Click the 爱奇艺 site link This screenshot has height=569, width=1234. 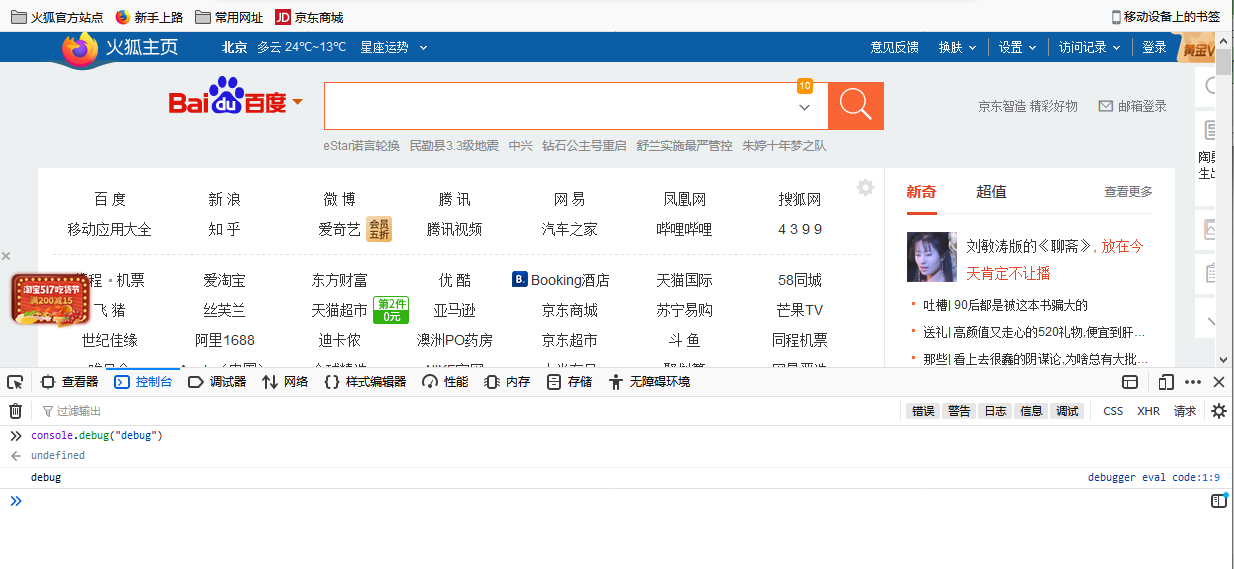[x=339, y=229]
